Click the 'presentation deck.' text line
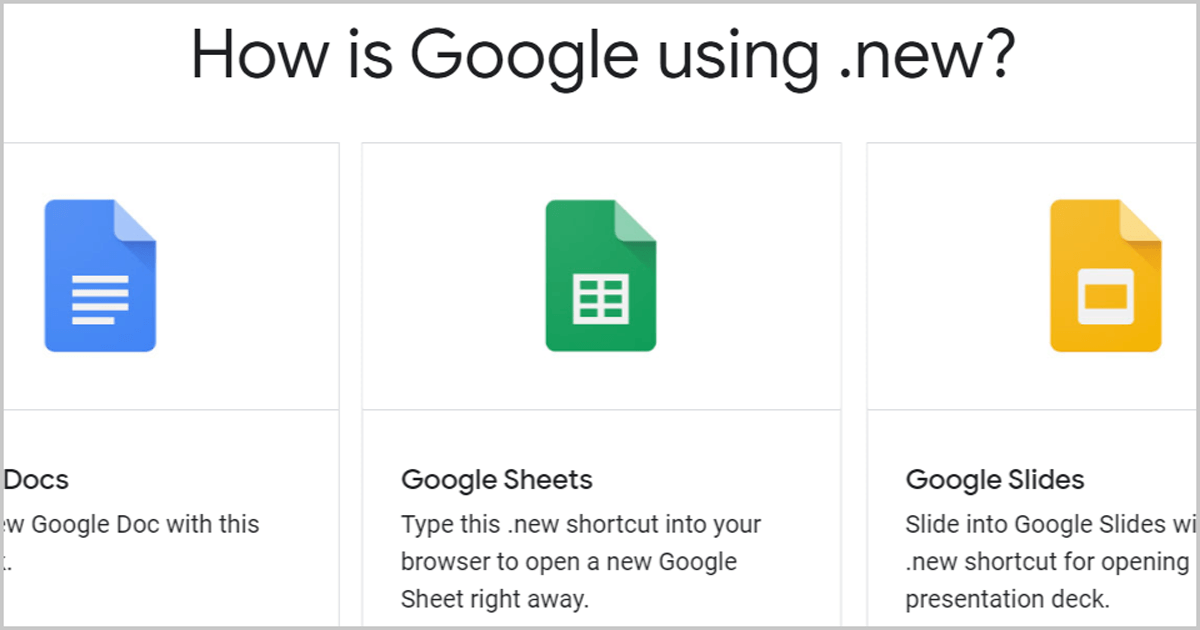1200x630 pixels. coord(1007,599)
